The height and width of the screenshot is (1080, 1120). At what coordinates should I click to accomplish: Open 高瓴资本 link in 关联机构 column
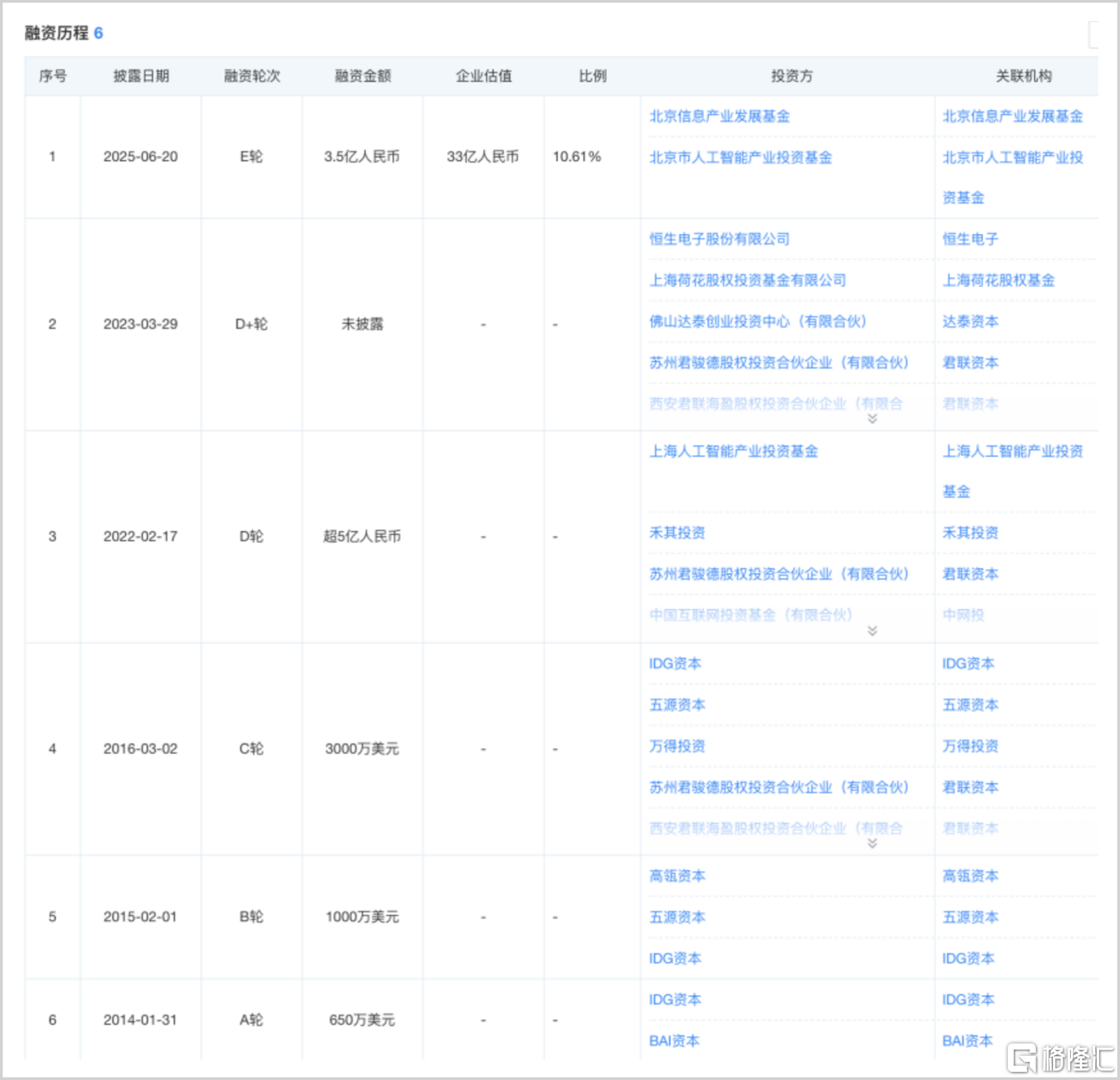pyautogui.click(x=970, y=875)
